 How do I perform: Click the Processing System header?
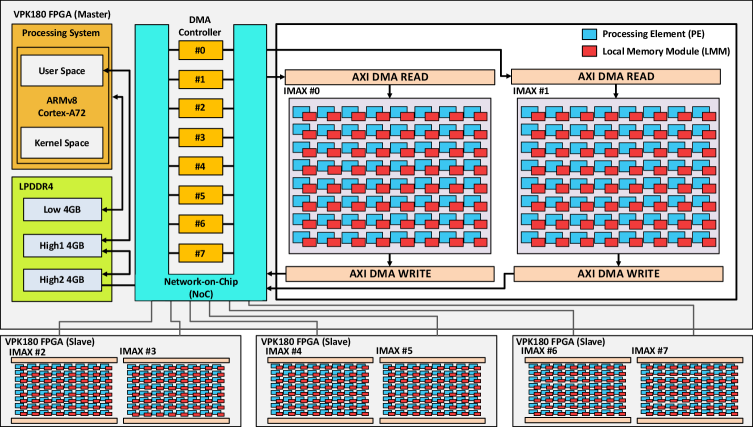(61, 33)
